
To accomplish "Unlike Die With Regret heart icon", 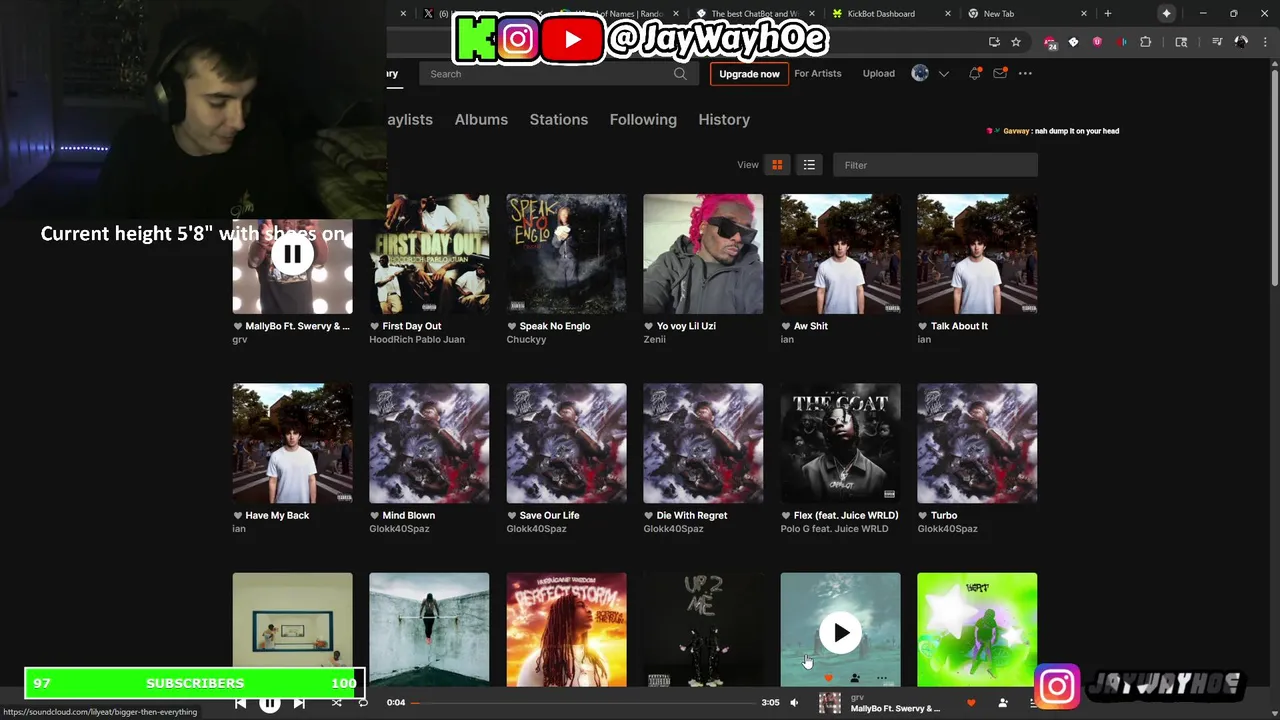I will click(x=648, y=515).
